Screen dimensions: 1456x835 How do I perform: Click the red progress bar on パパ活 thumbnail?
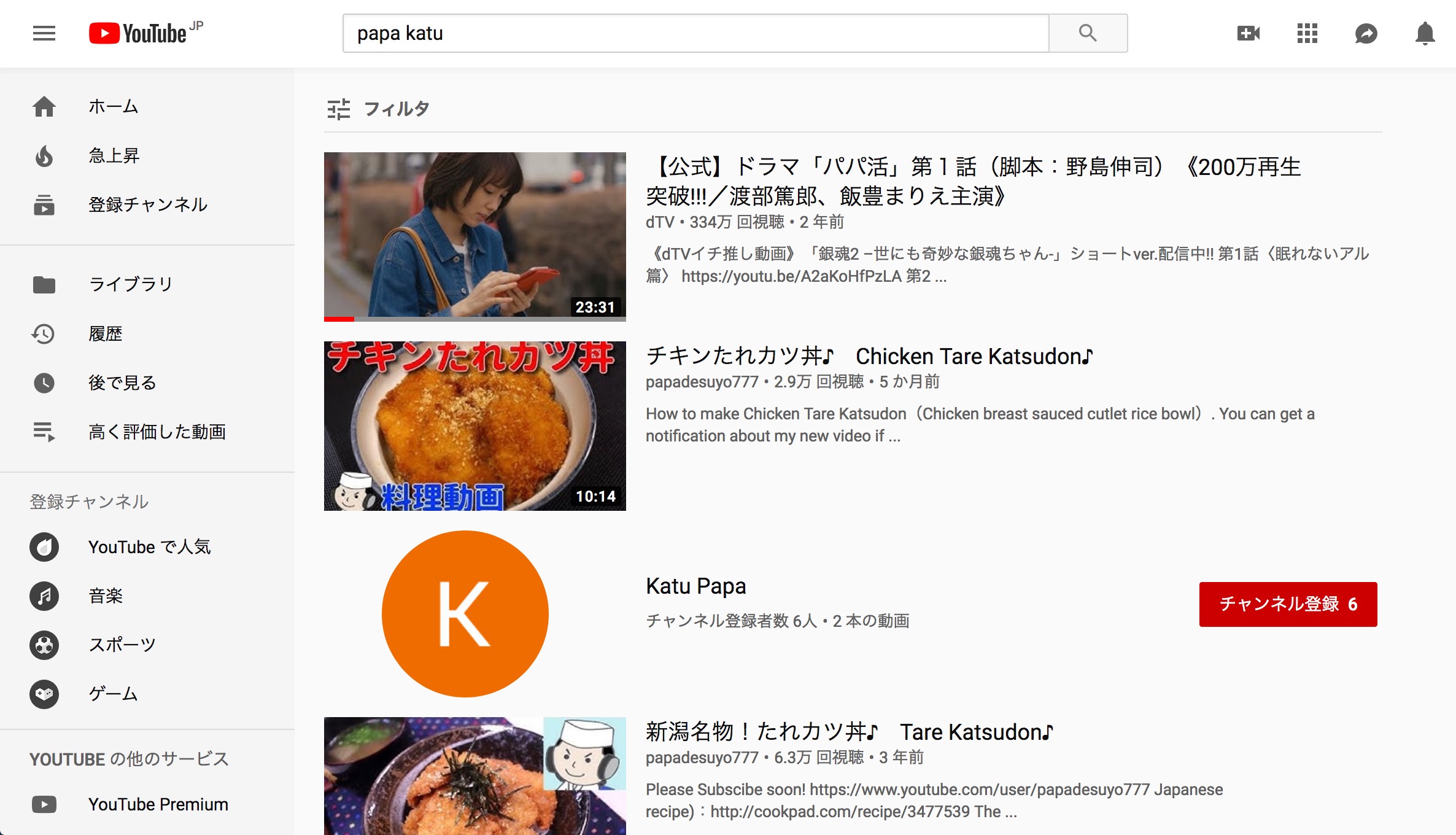(x=339, y=319)
